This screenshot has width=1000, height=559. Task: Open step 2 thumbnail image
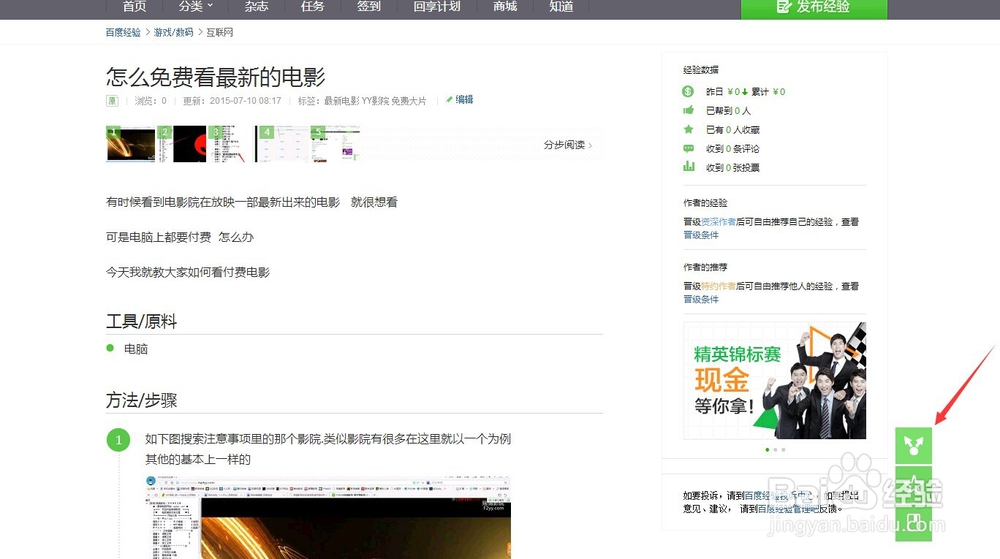(x=182, y=144)
